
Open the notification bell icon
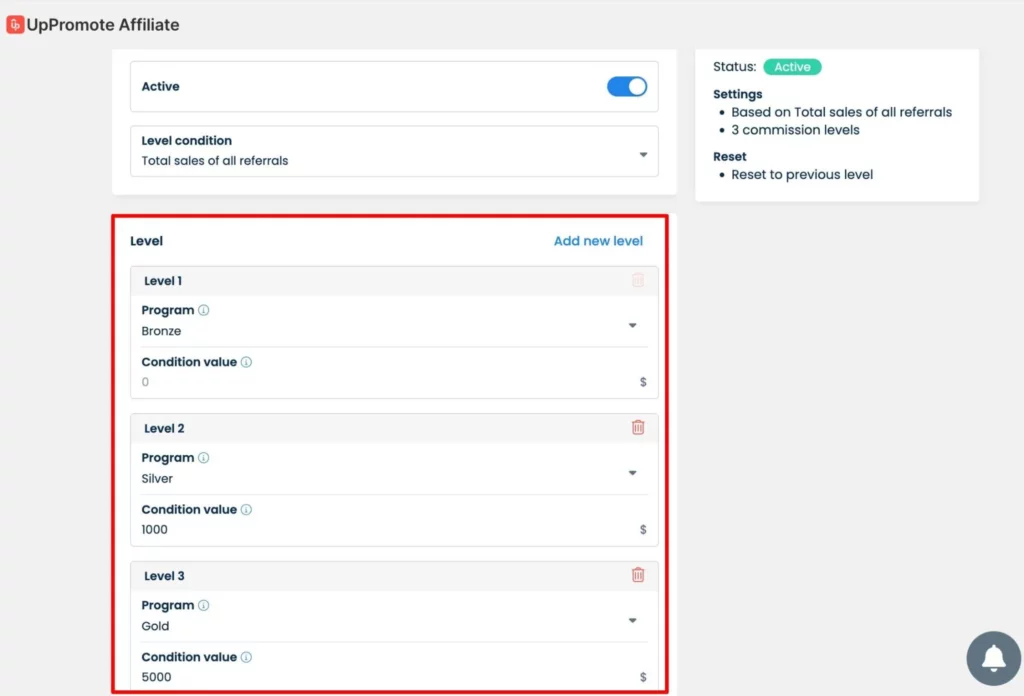coord(993,658)
